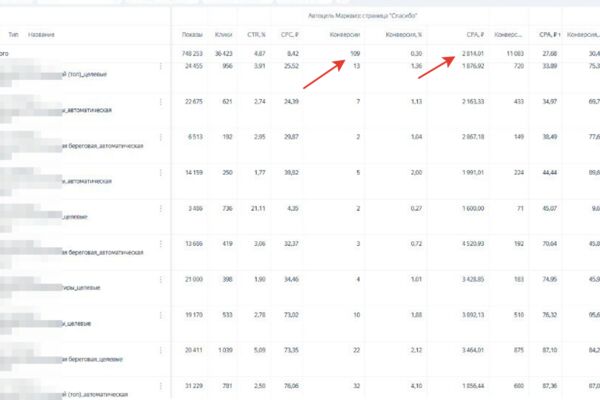This screenshot has width=600, height=400.
Task: Open the three-dot menu for the 24 455 impressions row
Action: pyautogui.click(x=161, y=66)
